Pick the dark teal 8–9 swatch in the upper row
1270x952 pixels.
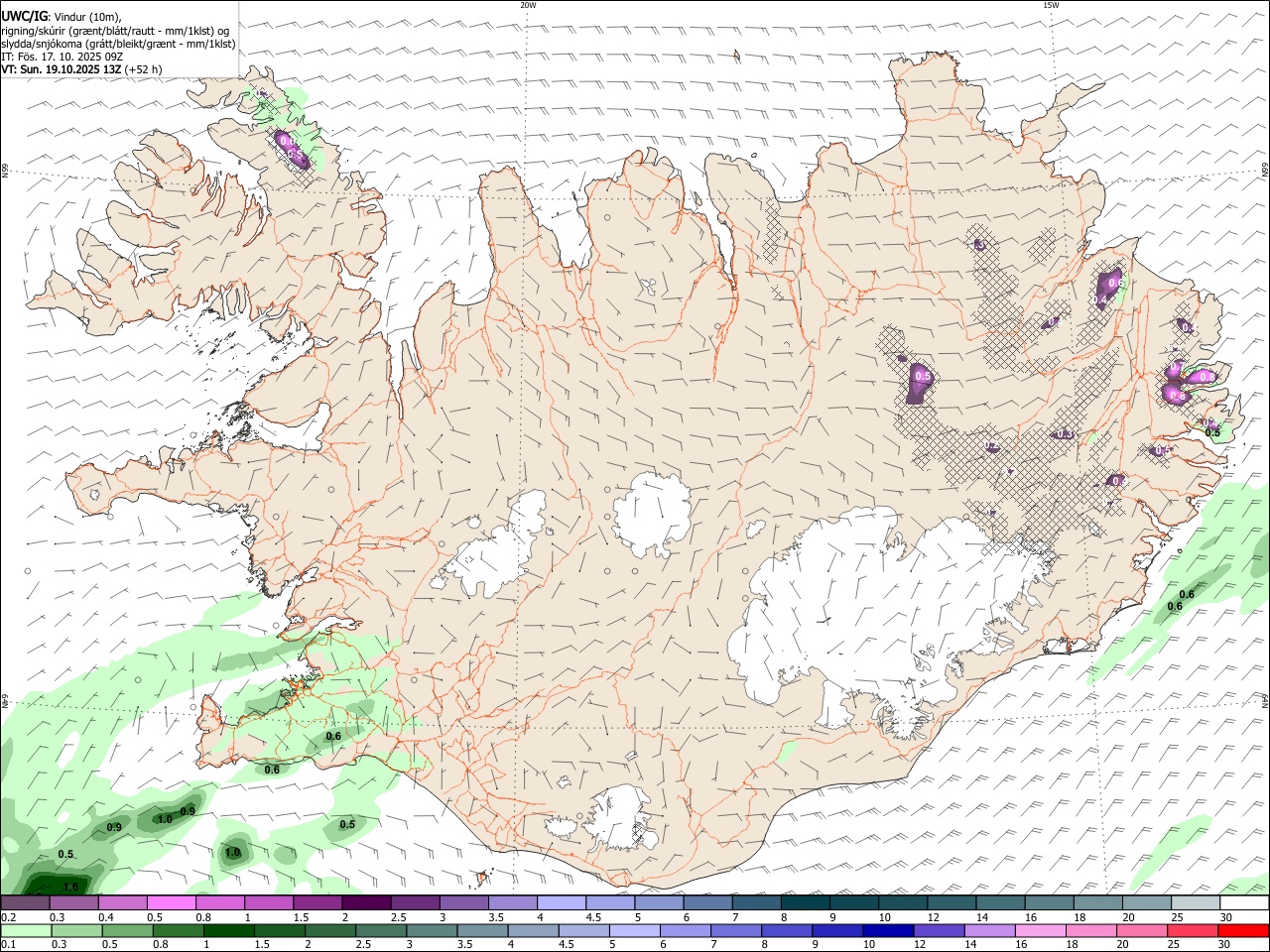806,903
